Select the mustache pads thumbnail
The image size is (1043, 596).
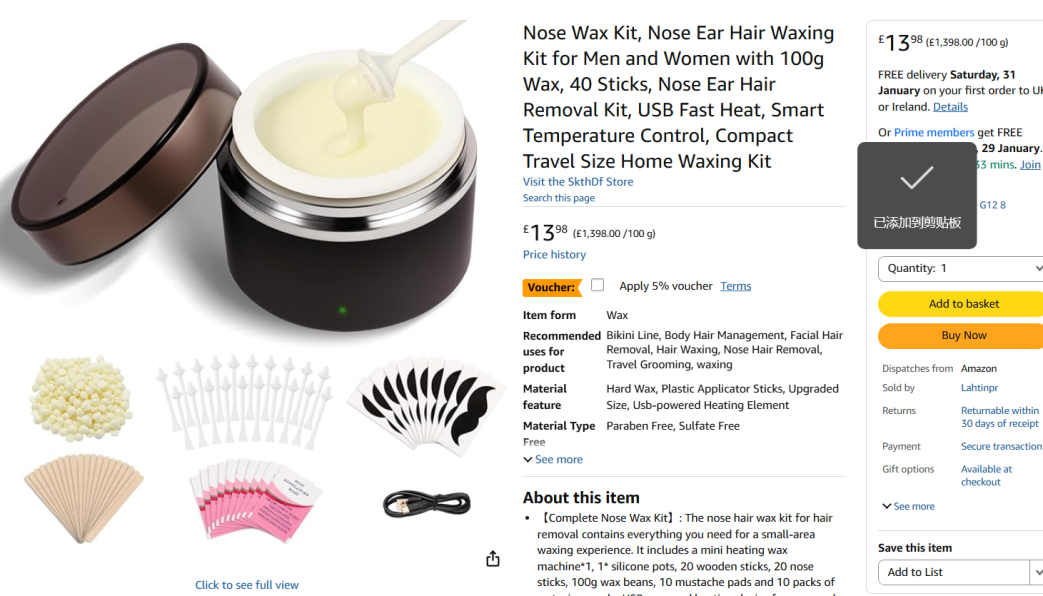click(x=426, y=406)
